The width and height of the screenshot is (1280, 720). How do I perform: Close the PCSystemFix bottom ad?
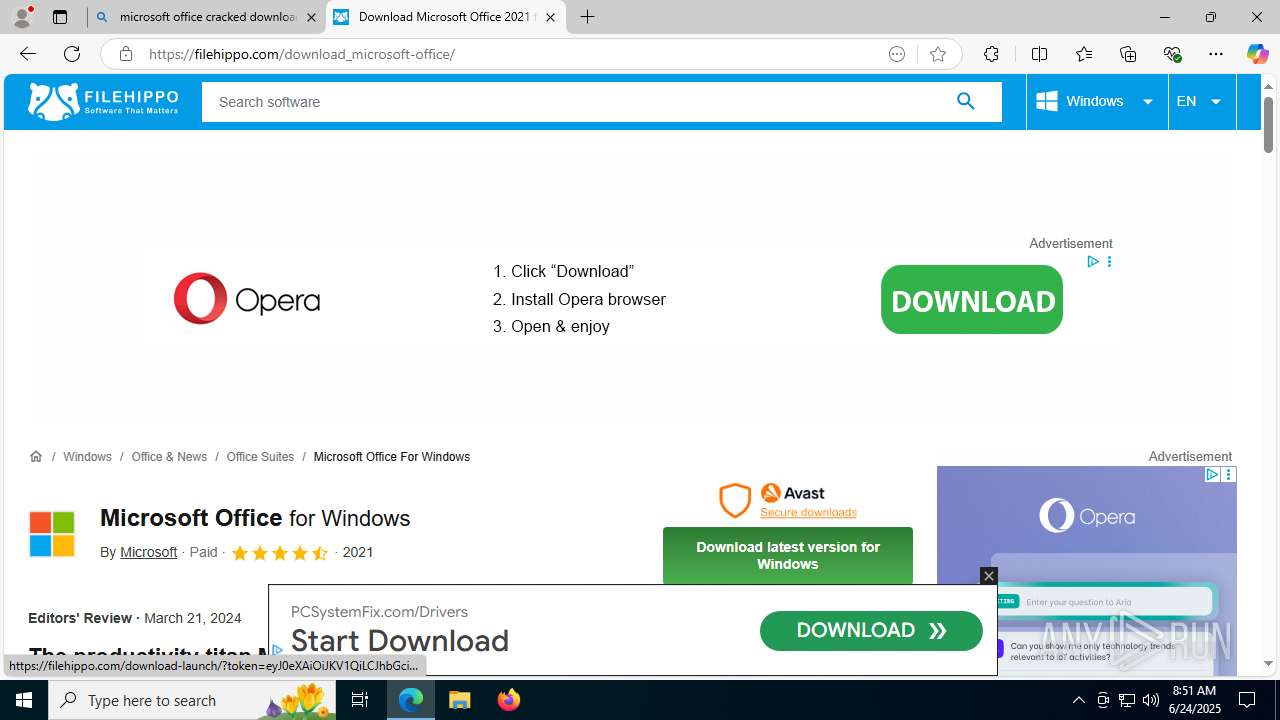point(988,575)
